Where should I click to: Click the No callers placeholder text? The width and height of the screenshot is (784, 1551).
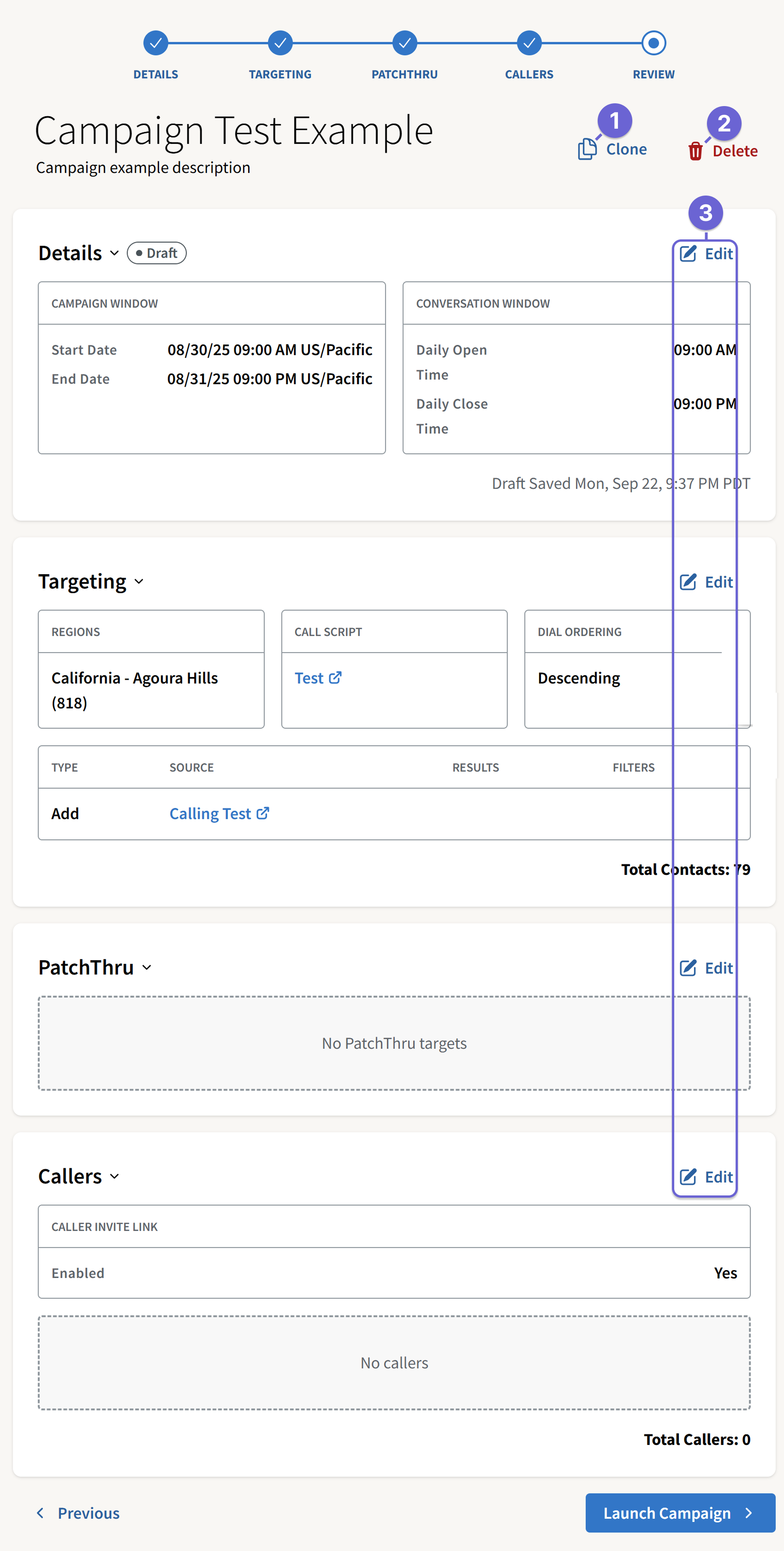tap(394, 1363)
